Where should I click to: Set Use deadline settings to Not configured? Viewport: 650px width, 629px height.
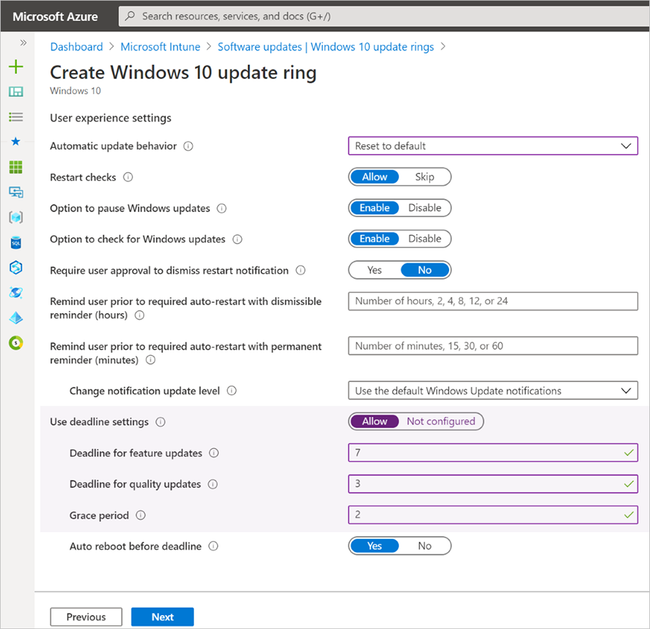pos(441,421)
